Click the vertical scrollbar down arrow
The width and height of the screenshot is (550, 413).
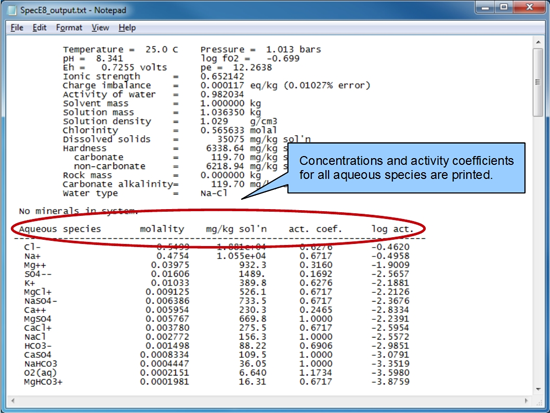538,389
